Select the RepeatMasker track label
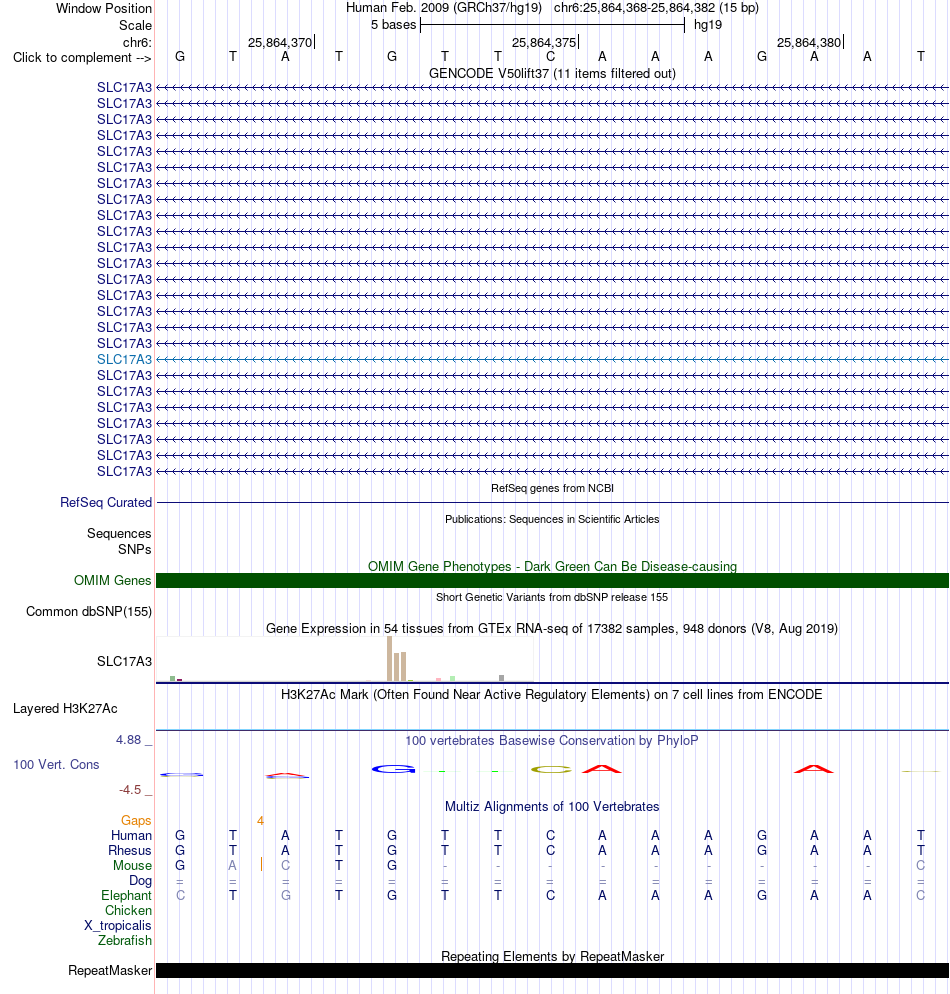950x994 pixels. pos(110,971)
